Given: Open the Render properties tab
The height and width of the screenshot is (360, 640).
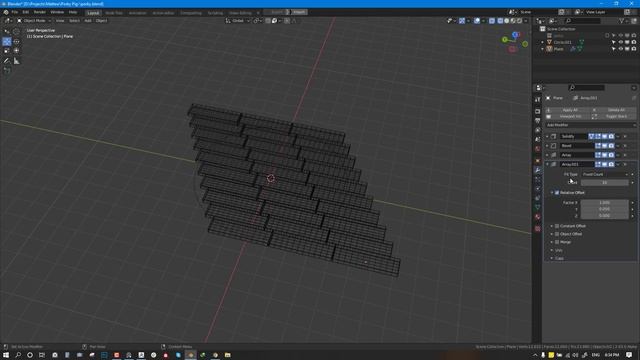Looking at the screenshot, I should [538, 111].
